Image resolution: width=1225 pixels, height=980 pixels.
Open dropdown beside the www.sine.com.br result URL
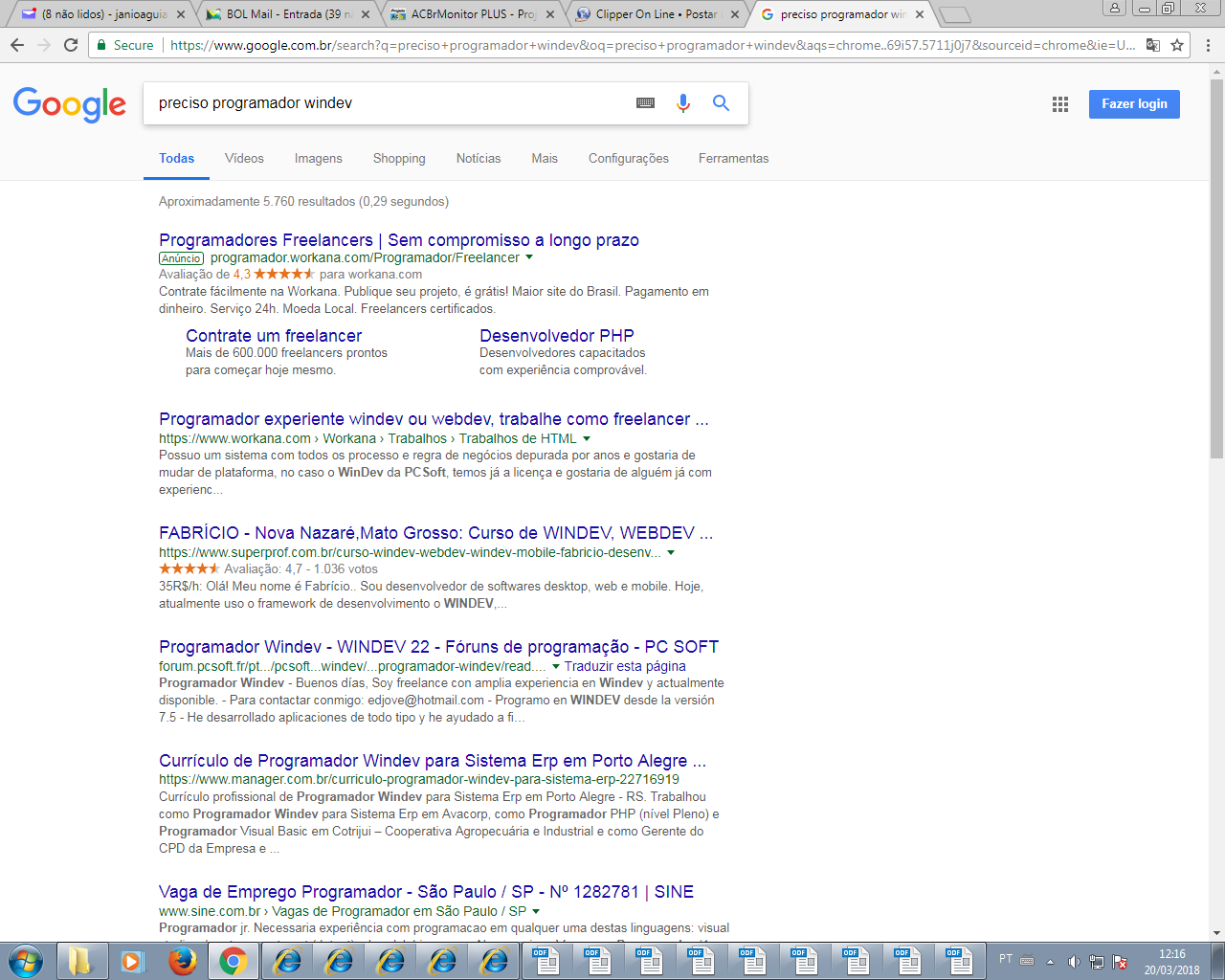(536, 911)
